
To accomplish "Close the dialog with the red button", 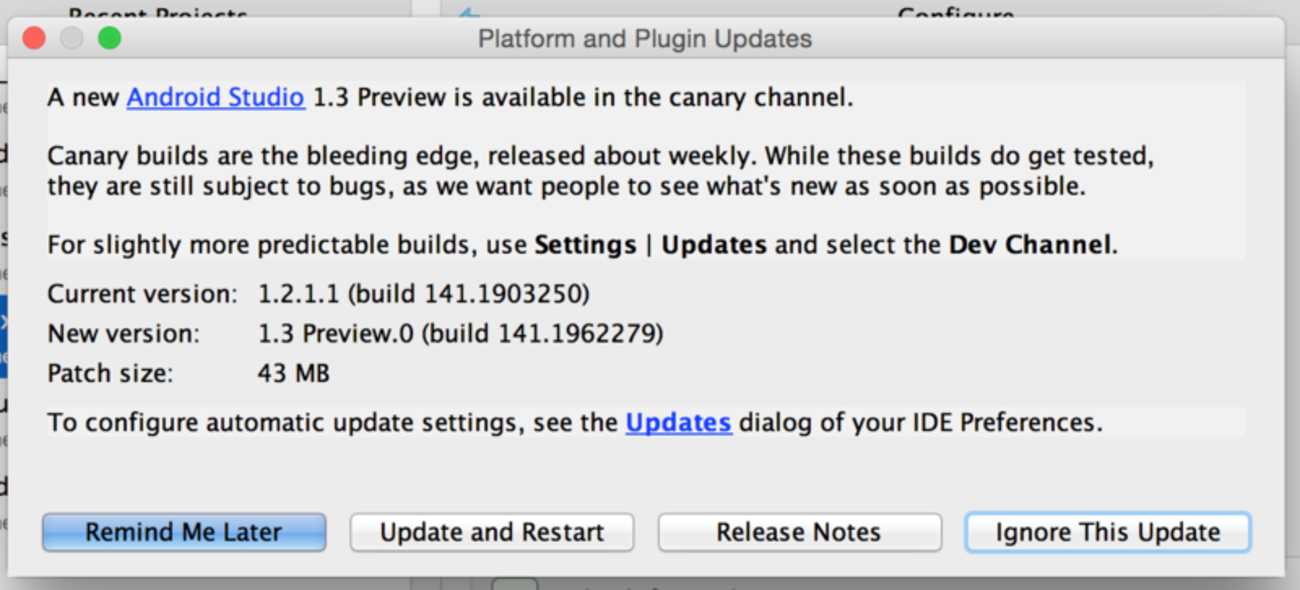I will pos(34,39).
